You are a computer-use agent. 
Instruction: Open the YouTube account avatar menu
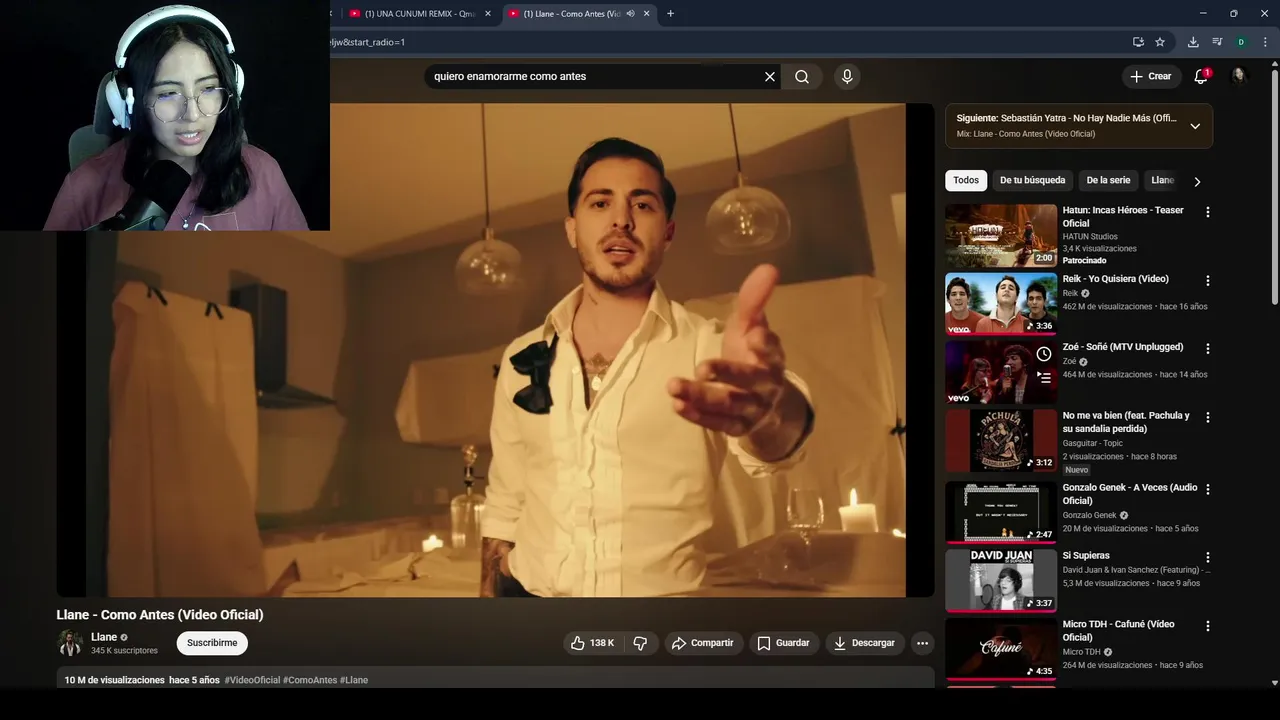(x=1239, y=76)
